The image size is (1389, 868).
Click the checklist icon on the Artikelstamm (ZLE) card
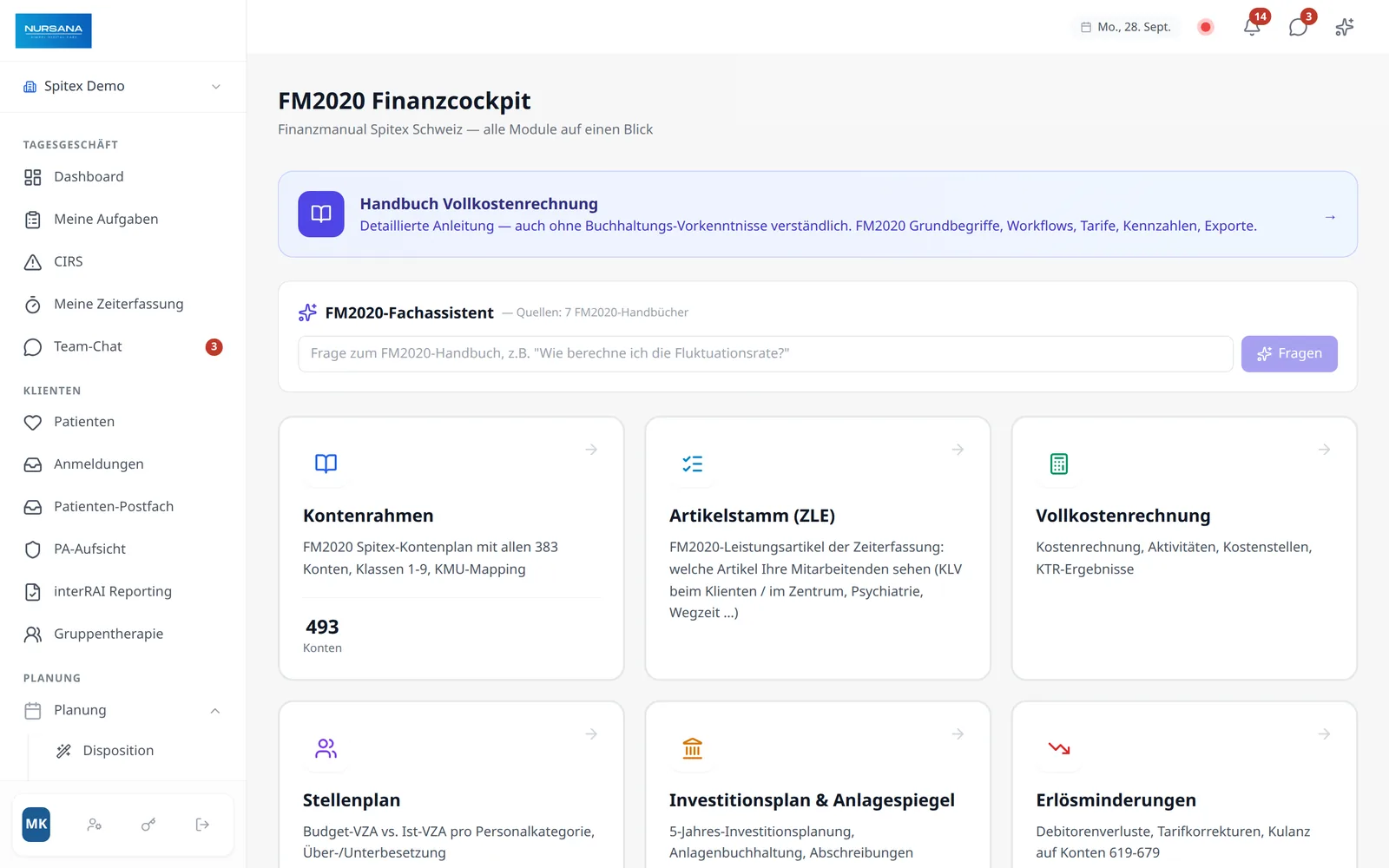[x=693, y=464]
